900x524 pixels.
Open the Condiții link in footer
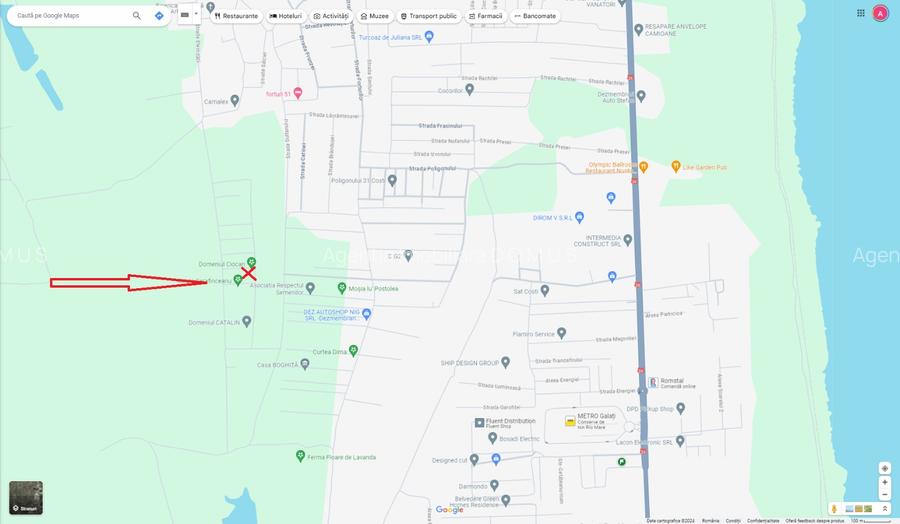click(733, 520)
